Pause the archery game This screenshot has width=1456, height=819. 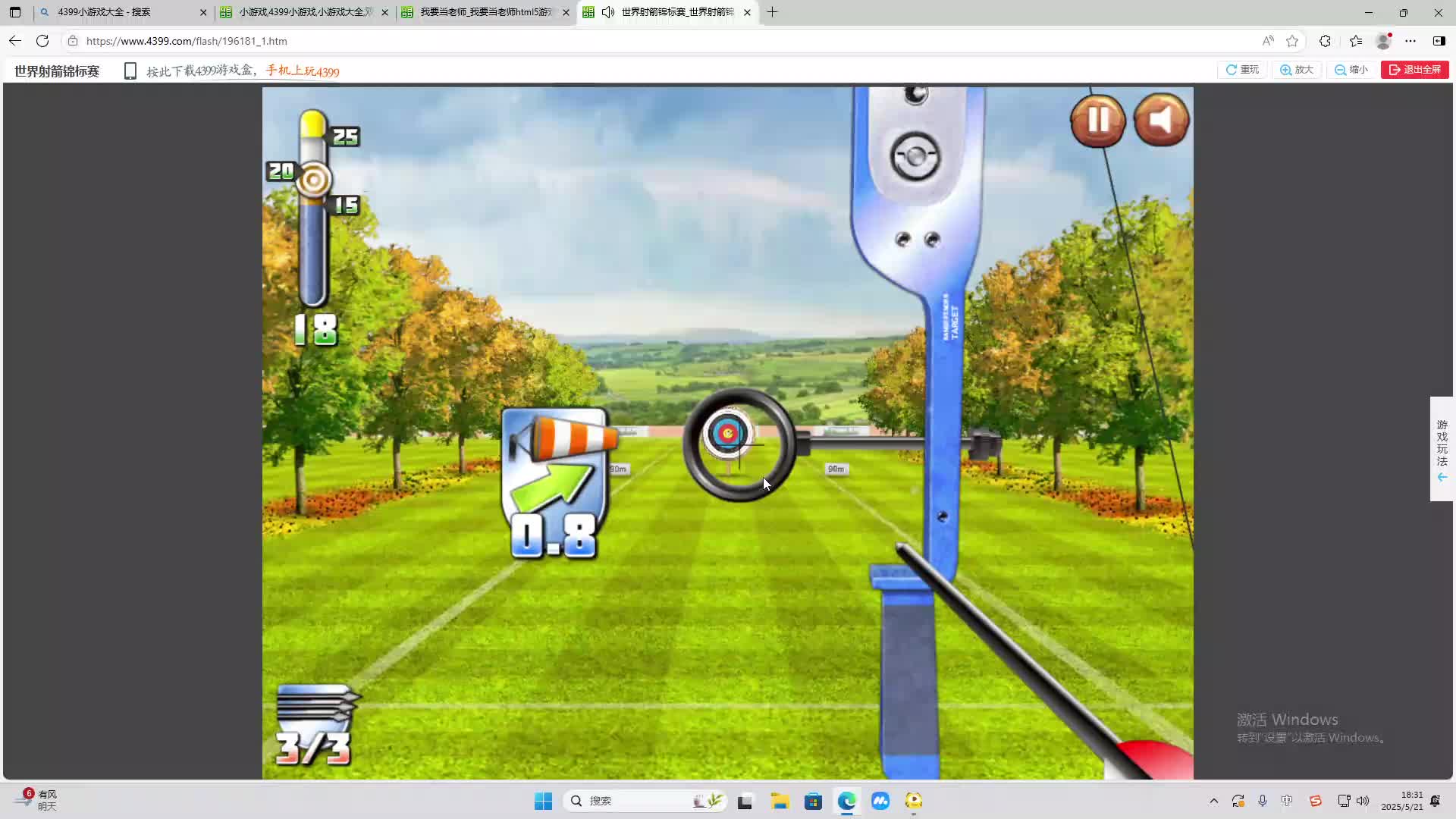(x=1097, y=120)
